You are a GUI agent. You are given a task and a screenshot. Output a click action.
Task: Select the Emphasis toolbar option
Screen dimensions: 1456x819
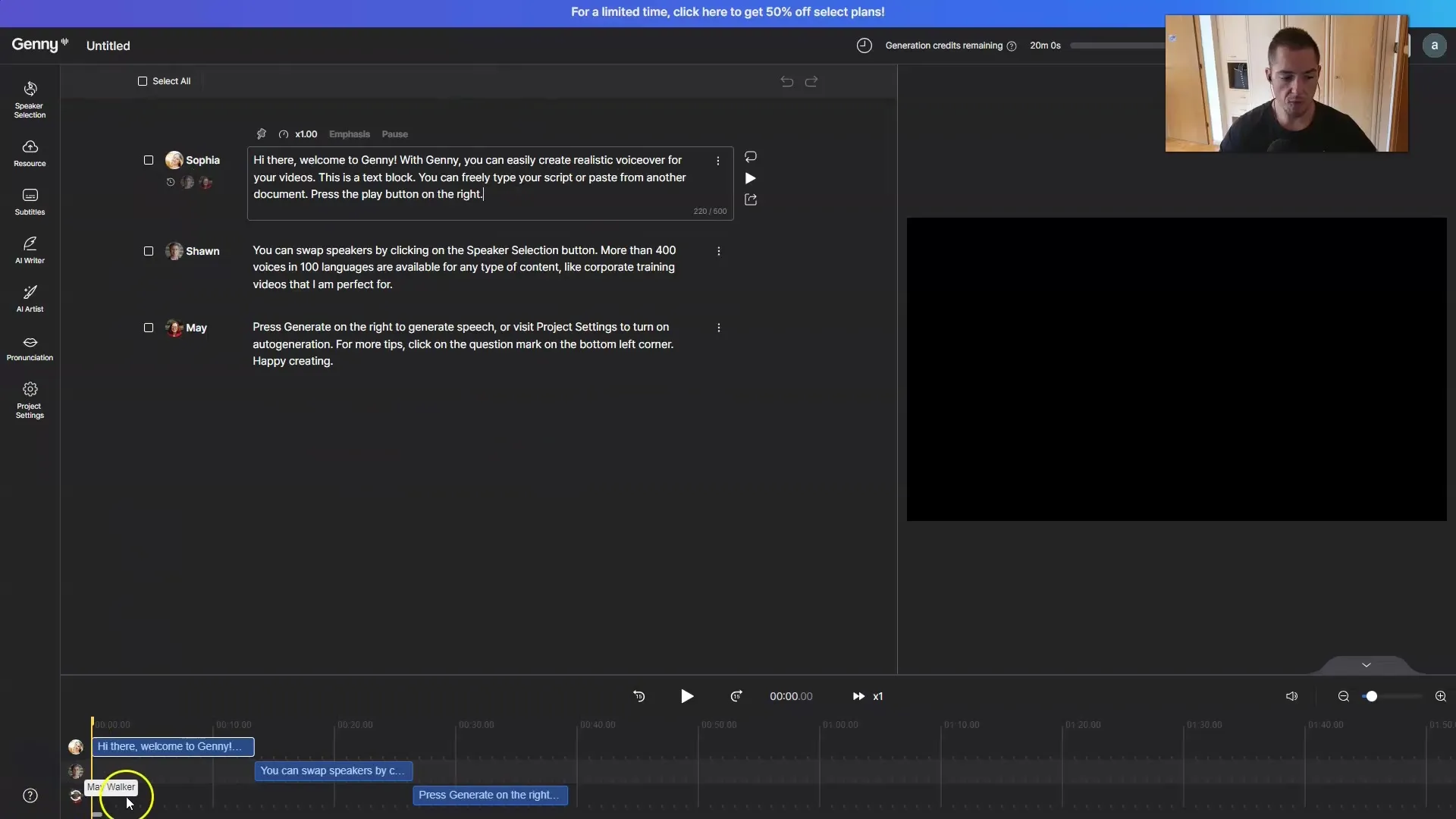[x=349, y=133]
